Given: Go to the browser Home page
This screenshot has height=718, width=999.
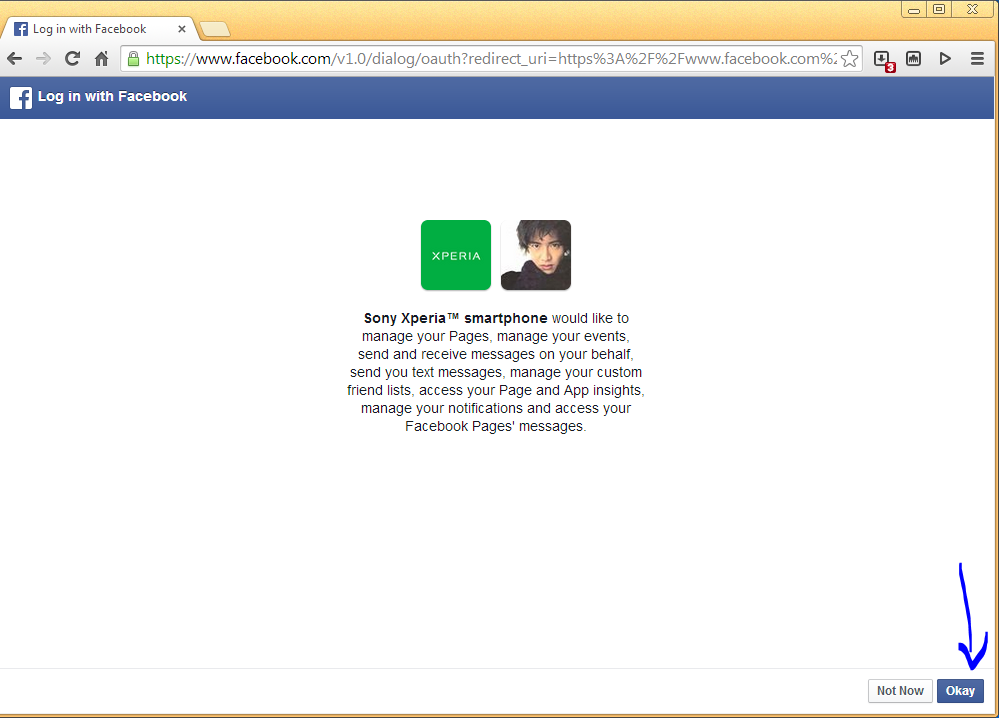Looking at the screenshot, I should click(x=101, y=59).
